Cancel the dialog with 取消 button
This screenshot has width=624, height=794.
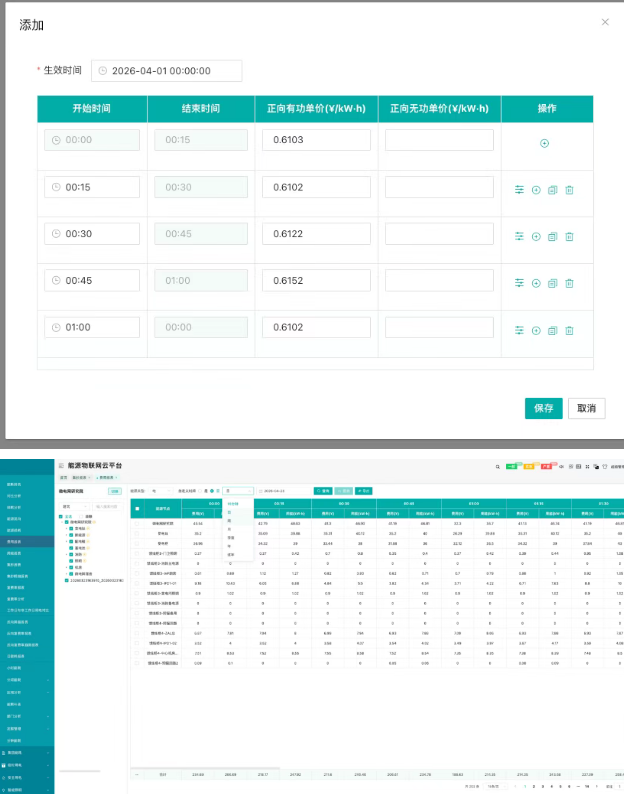click(x=587, y=408)
